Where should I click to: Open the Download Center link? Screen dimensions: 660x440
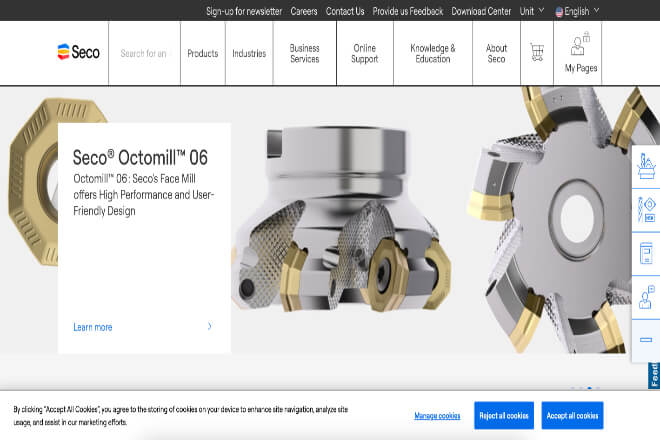481,11
